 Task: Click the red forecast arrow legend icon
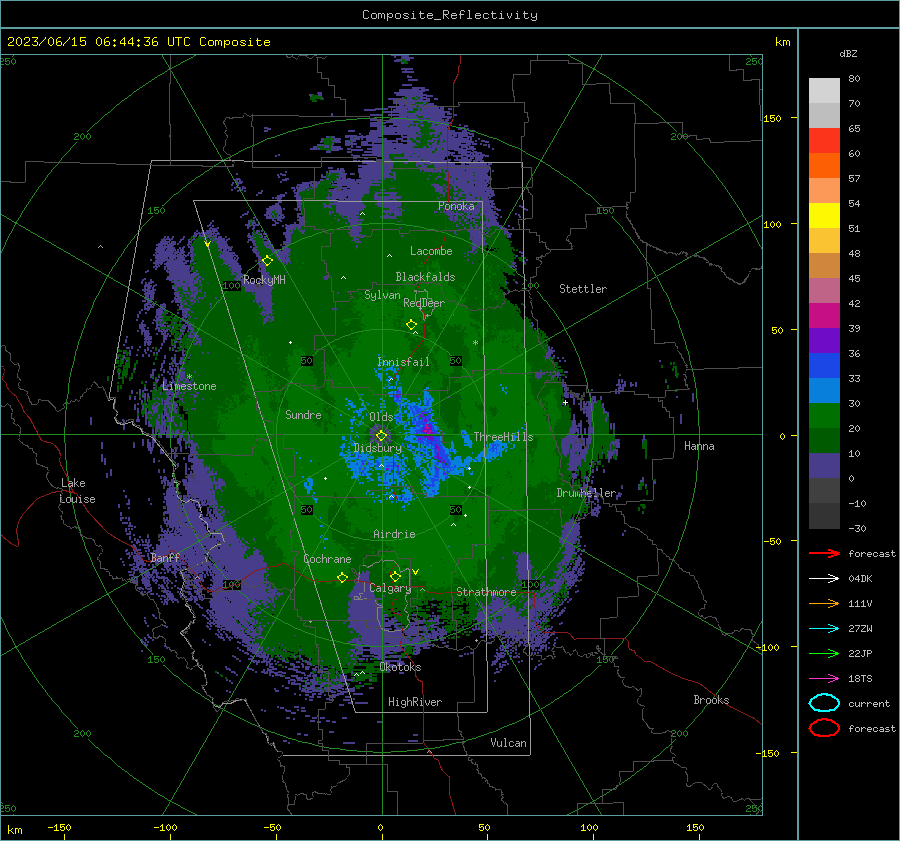pos(824,553)
